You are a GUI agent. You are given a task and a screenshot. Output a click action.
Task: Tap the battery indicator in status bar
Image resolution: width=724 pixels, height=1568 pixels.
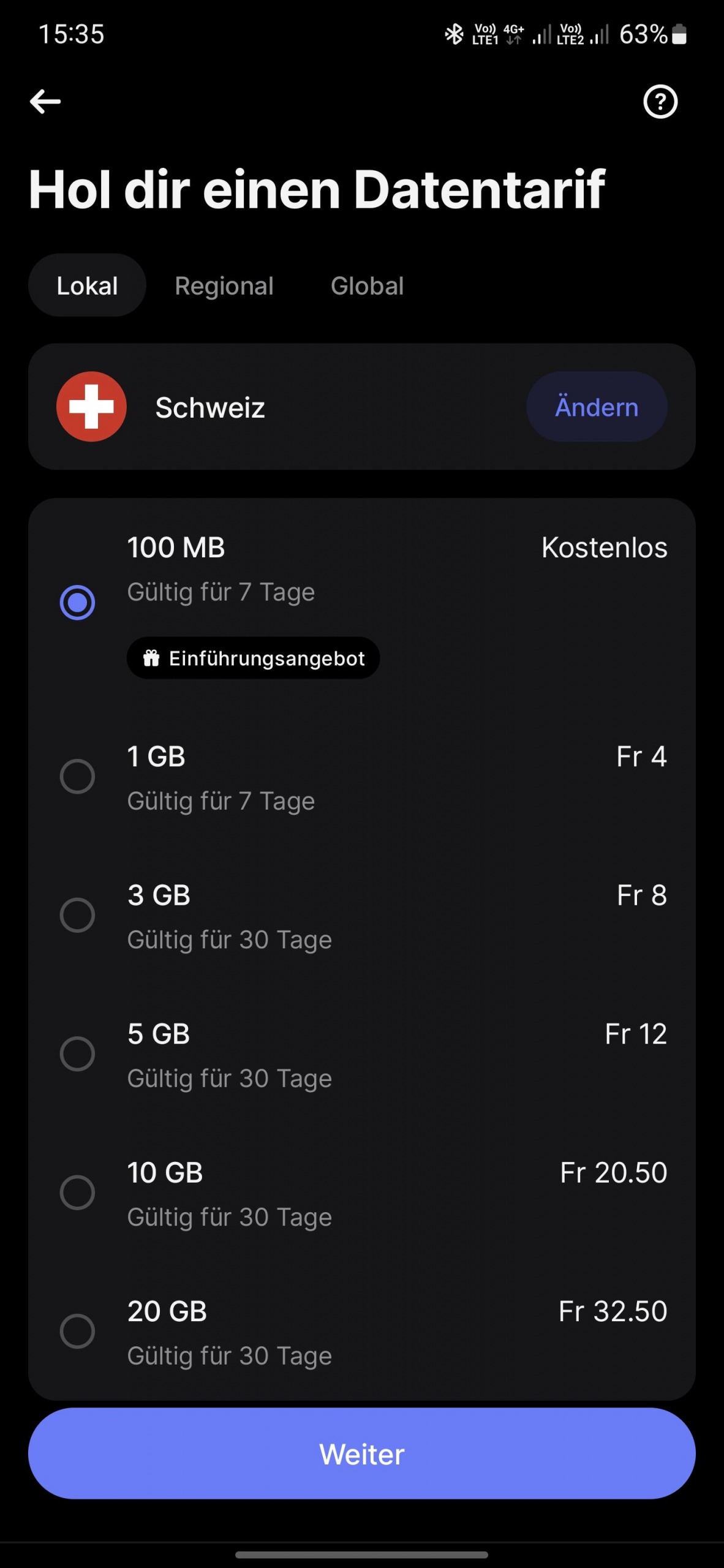coord(679,34)
